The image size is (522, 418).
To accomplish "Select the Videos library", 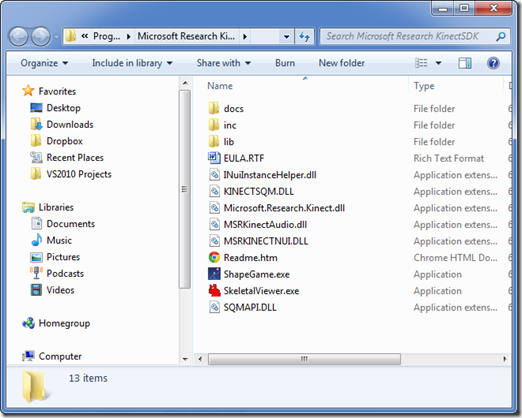I will click(52, 290).
